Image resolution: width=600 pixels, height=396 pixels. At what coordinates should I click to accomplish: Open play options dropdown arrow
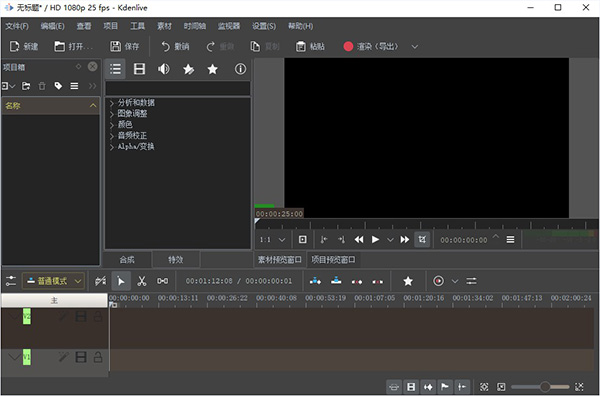click(x=390, y=240)
